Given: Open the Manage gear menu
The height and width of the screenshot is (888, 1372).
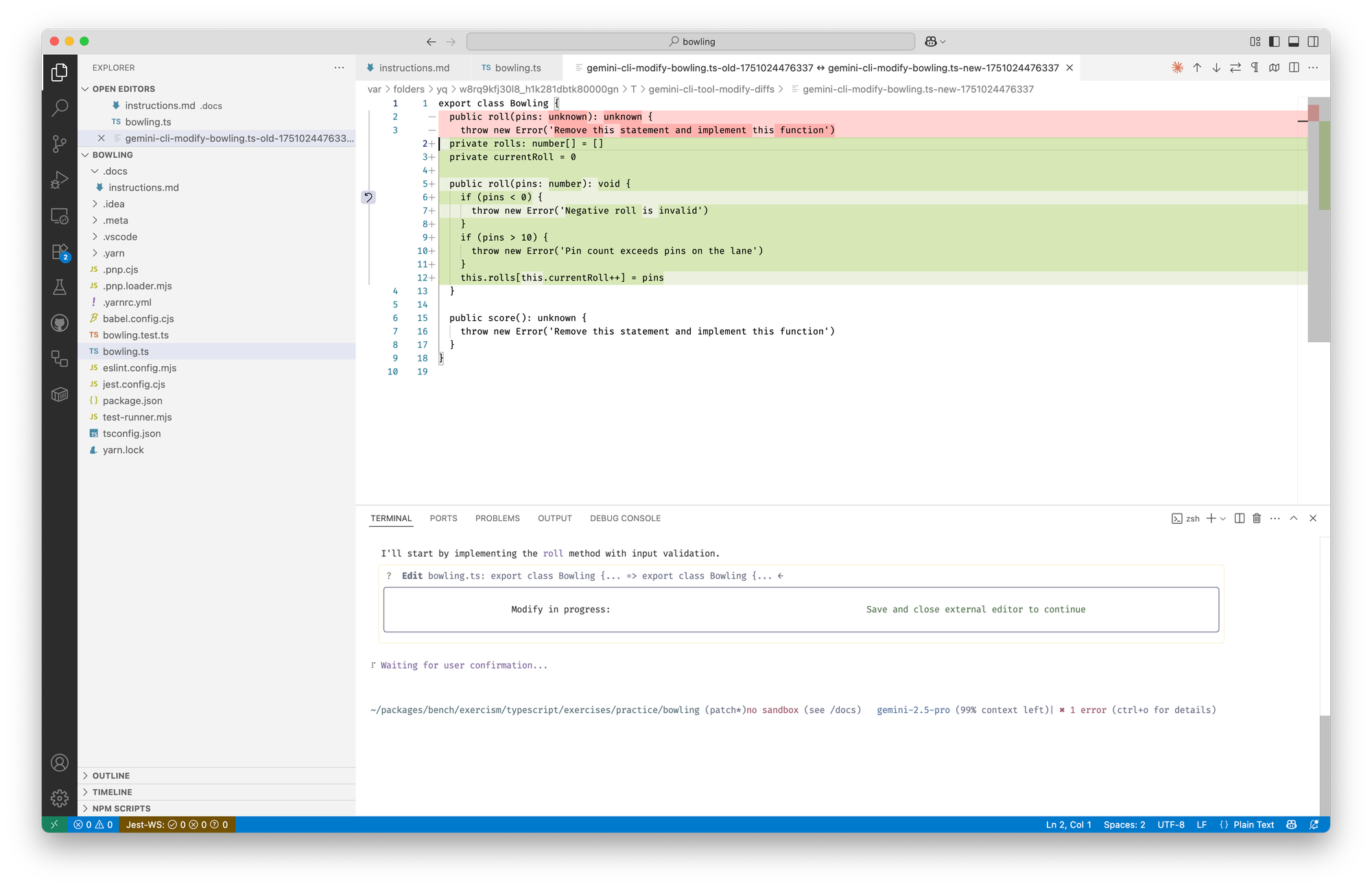Looking at the screenshot, I should point(60,797).
